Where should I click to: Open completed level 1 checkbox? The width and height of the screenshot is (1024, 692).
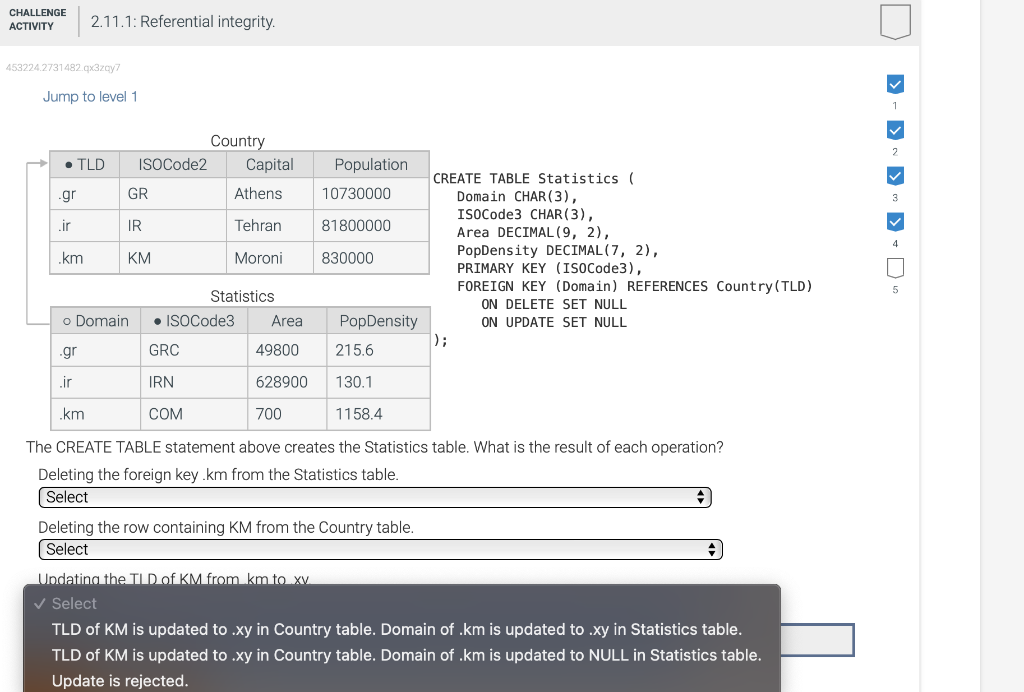[895, 84]
